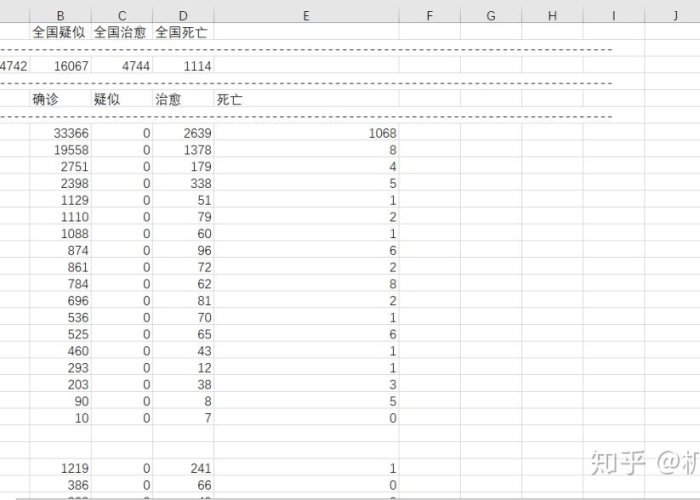
Task: Select the cell with value 60
Action: [183, 233]
